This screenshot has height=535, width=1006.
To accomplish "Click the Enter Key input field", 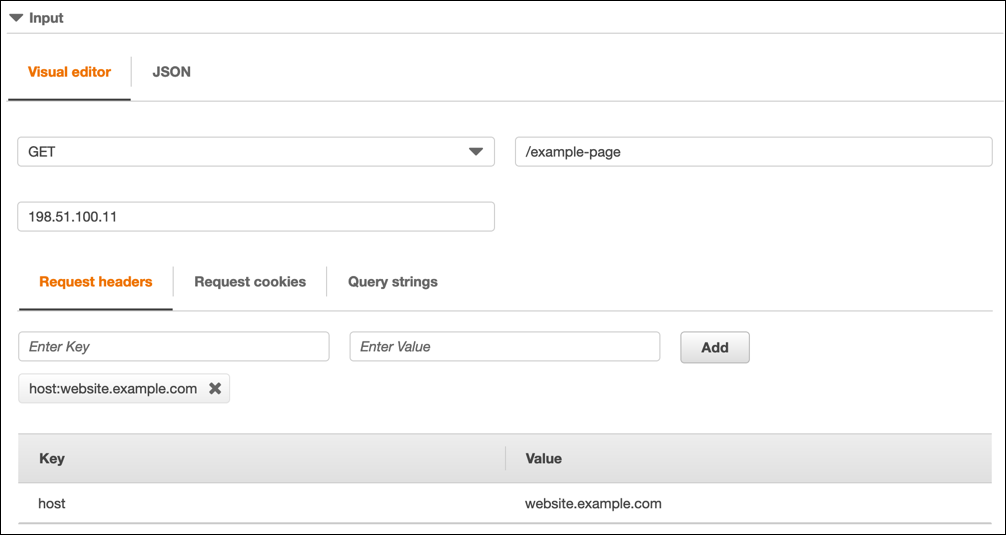I will 173,347.
